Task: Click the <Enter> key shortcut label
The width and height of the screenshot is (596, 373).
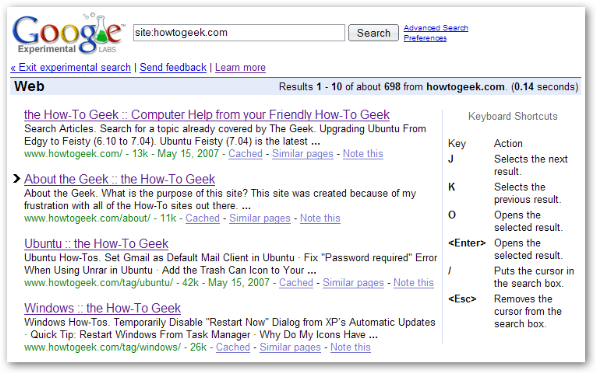Action: (467, 243)
